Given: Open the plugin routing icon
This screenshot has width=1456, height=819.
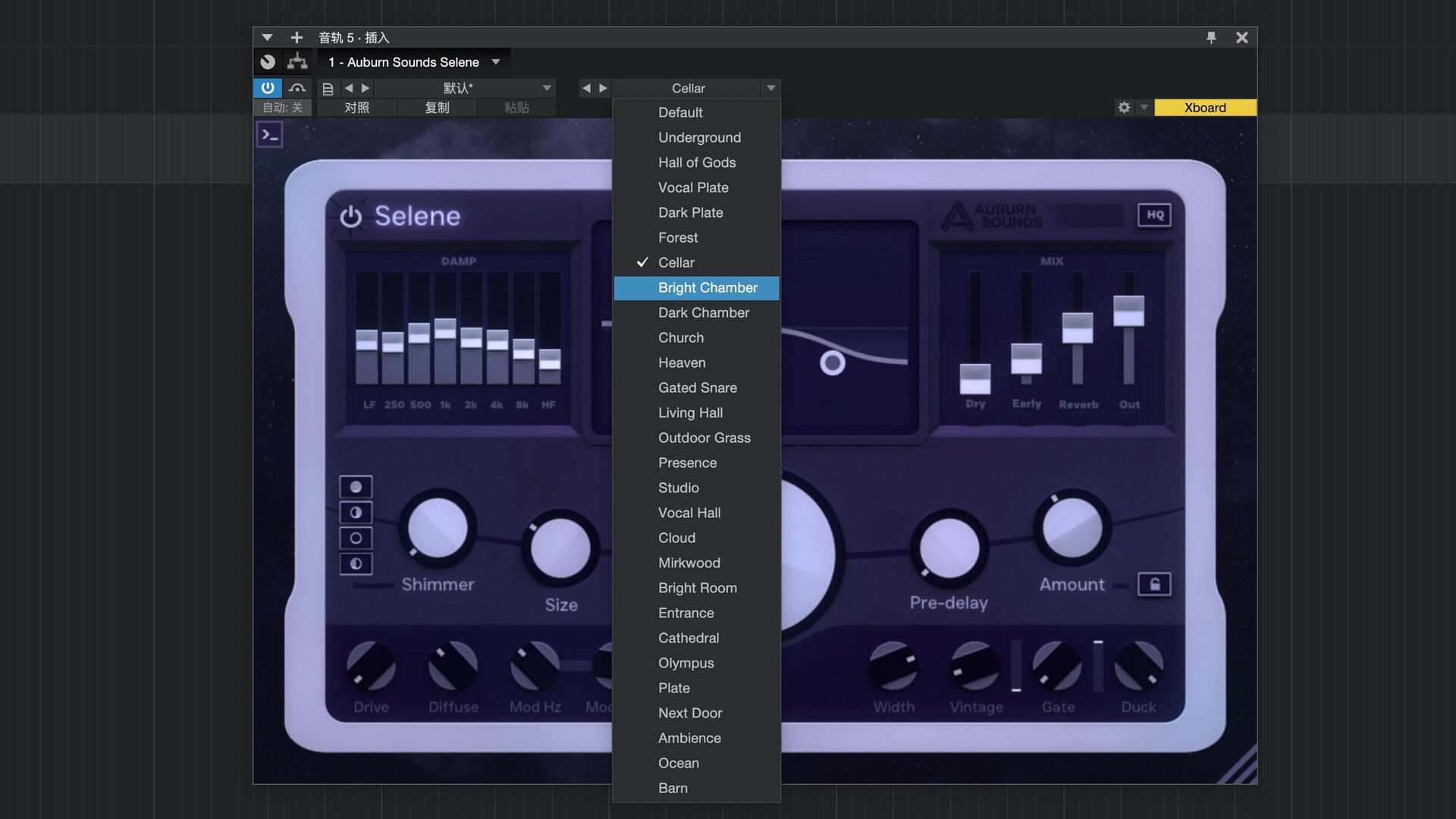Looking at the screenshot, I should (297, 61).
